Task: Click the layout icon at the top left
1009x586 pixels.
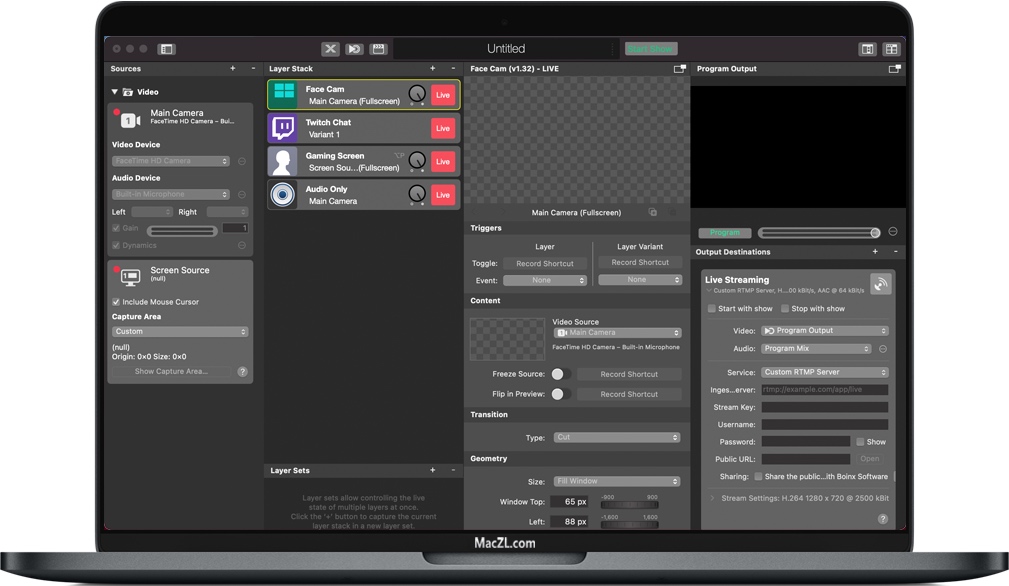Action: pyautogui.click(x=165, y=48)
